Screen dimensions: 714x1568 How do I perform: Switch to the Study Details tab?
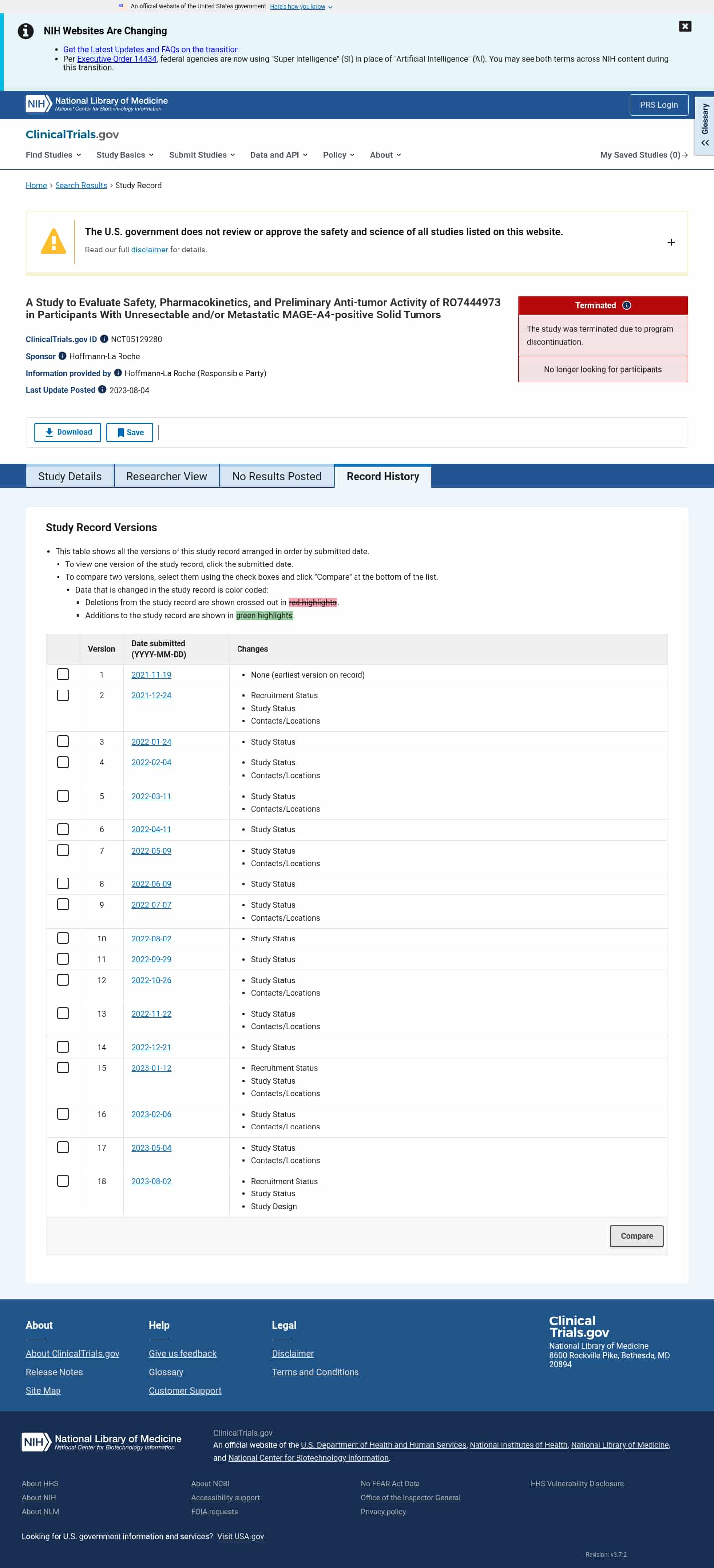tap(70, 476)
